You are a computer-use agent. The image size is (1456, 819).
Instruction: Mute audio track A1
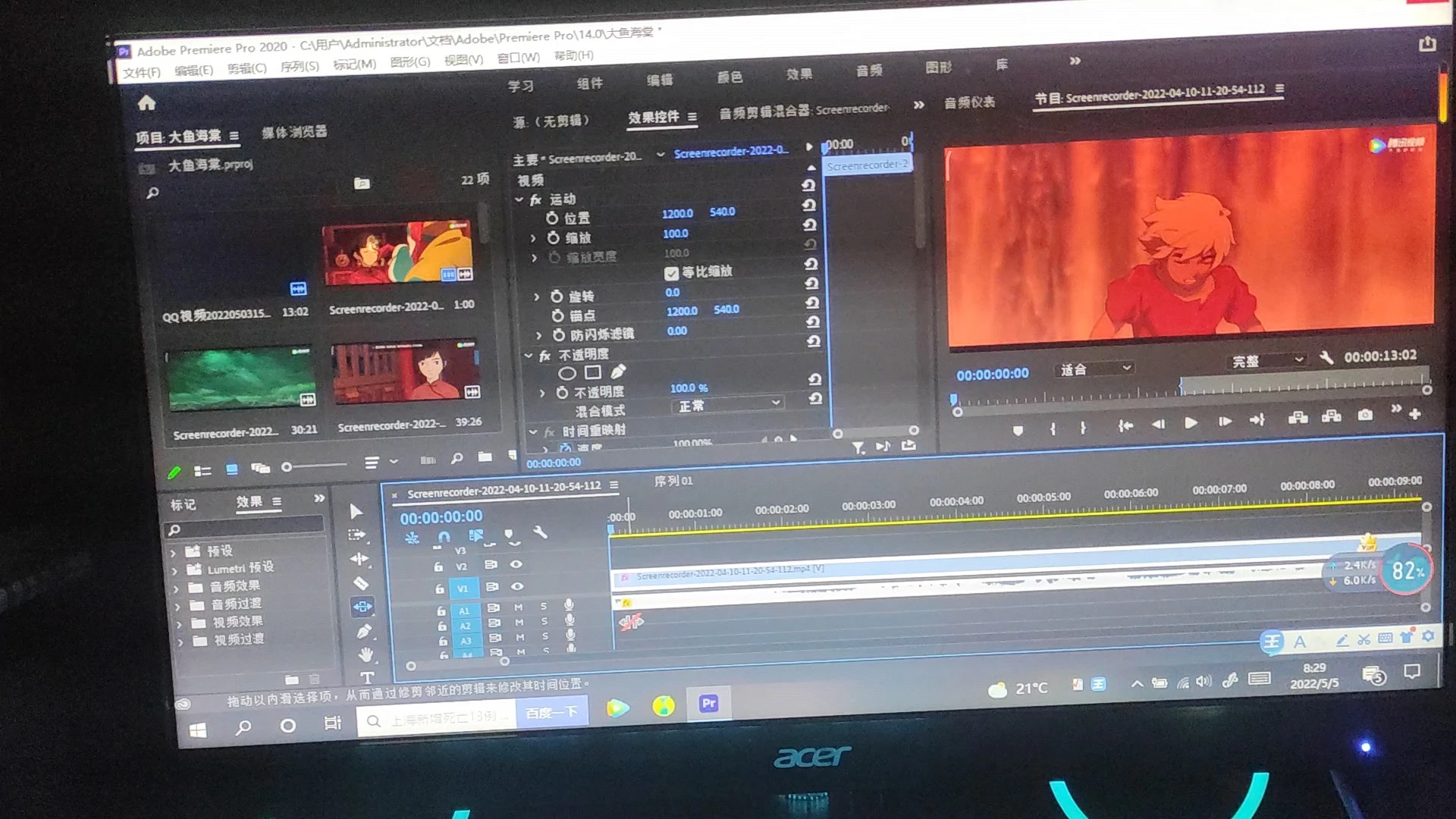[x=519, y=607]
